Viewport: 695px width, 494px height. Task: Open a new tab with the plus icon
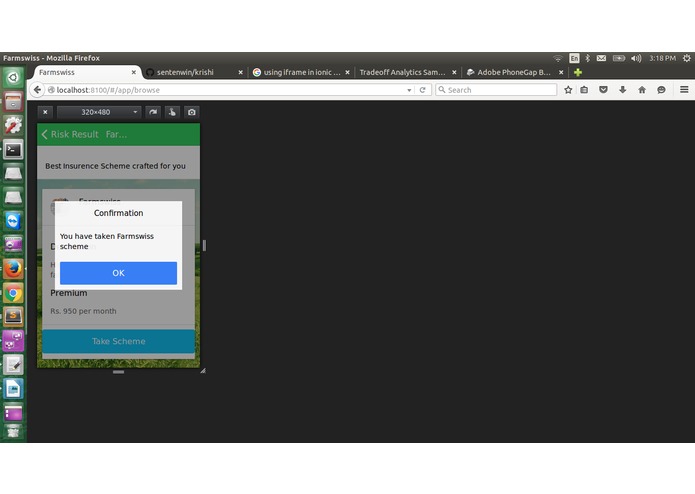click(x=578, y=72)
